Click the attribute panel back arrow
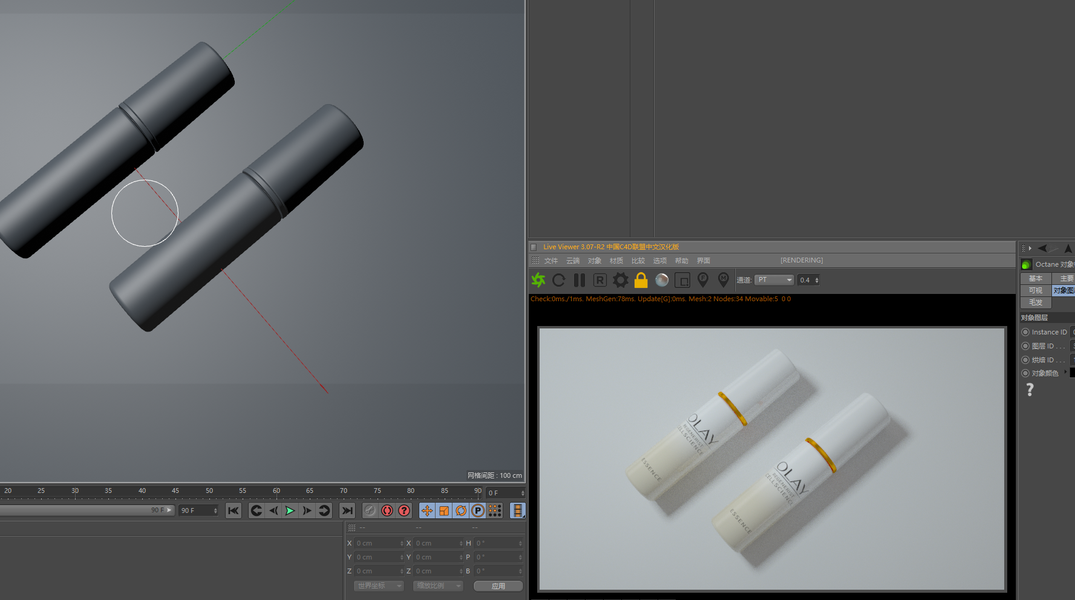This screenshot has width=1075, height=600. pyautogui.click(x=1043, y=248)
